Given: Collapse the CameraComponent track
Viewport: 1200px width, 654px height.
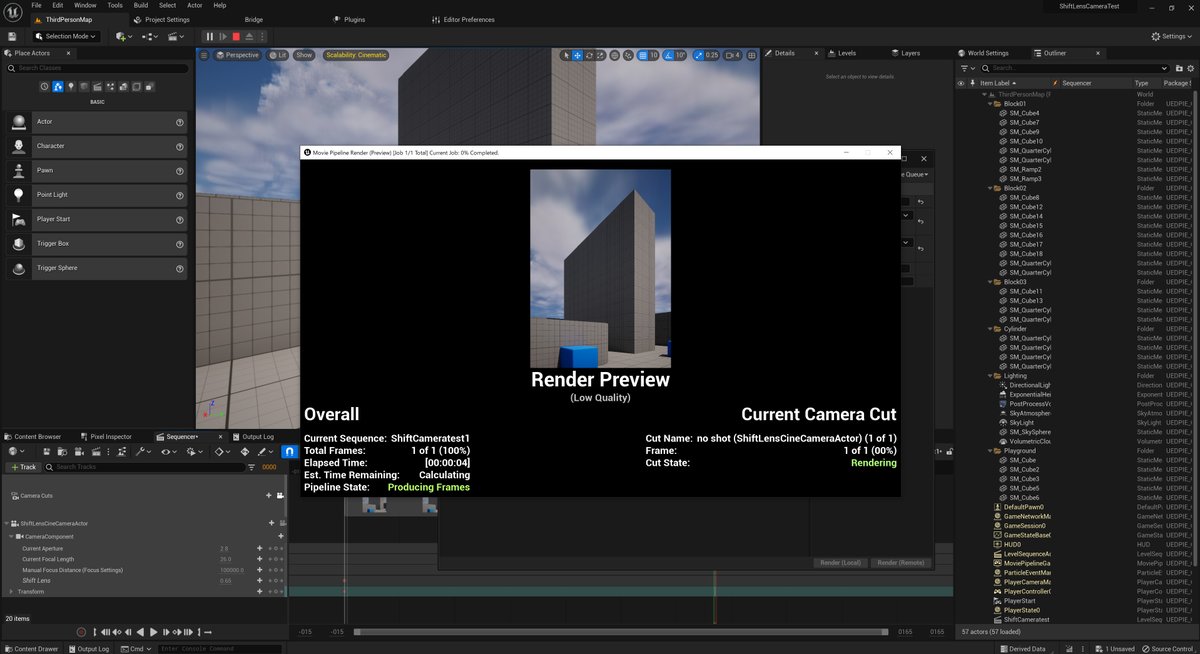Looking at the screenshot, I should pyautogui.click(x=11, y=536).
